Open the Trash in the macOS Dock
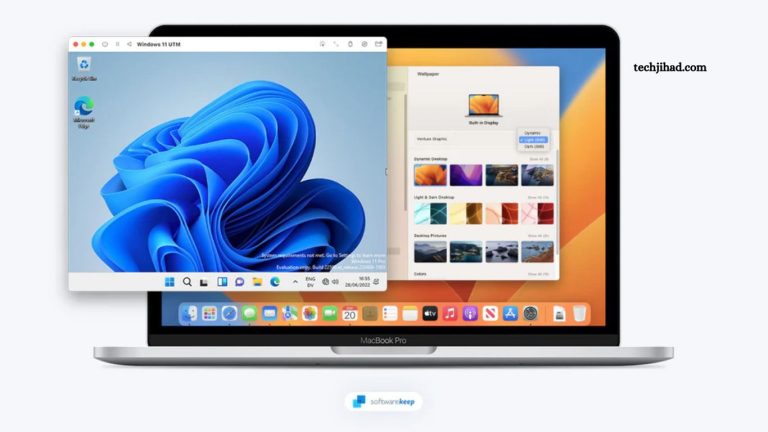Screen dimensions: 768x432 tap(579, 313)
